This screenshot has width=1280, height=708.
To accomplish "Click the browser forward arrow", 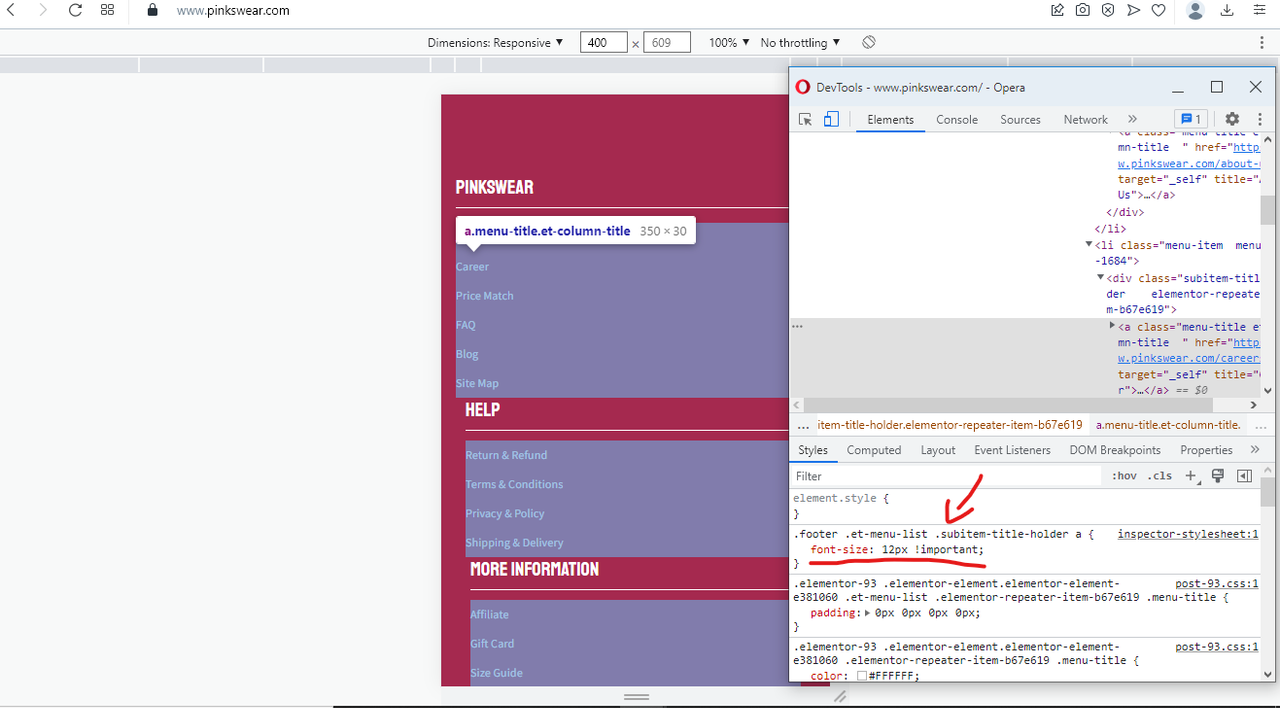I will pyautogui.click(x=42, y=10).
